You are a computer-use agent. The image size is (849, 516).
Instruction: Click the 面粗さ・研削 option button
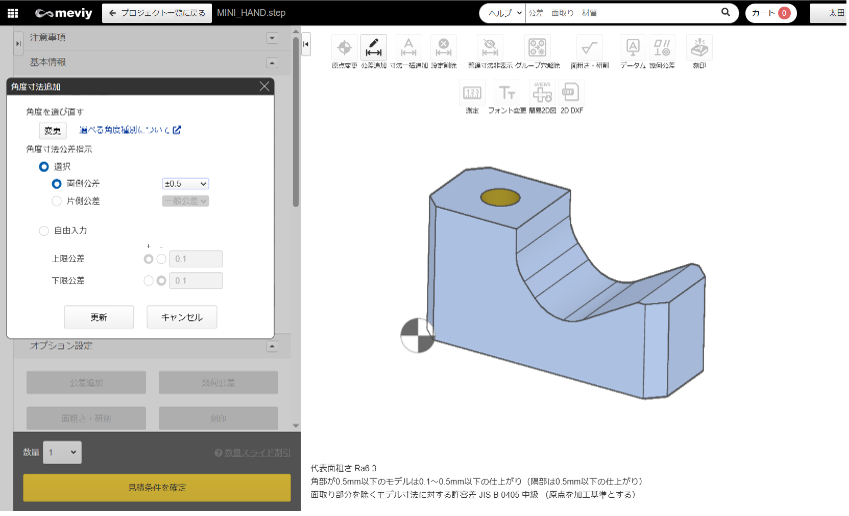[x=86, y=418]
